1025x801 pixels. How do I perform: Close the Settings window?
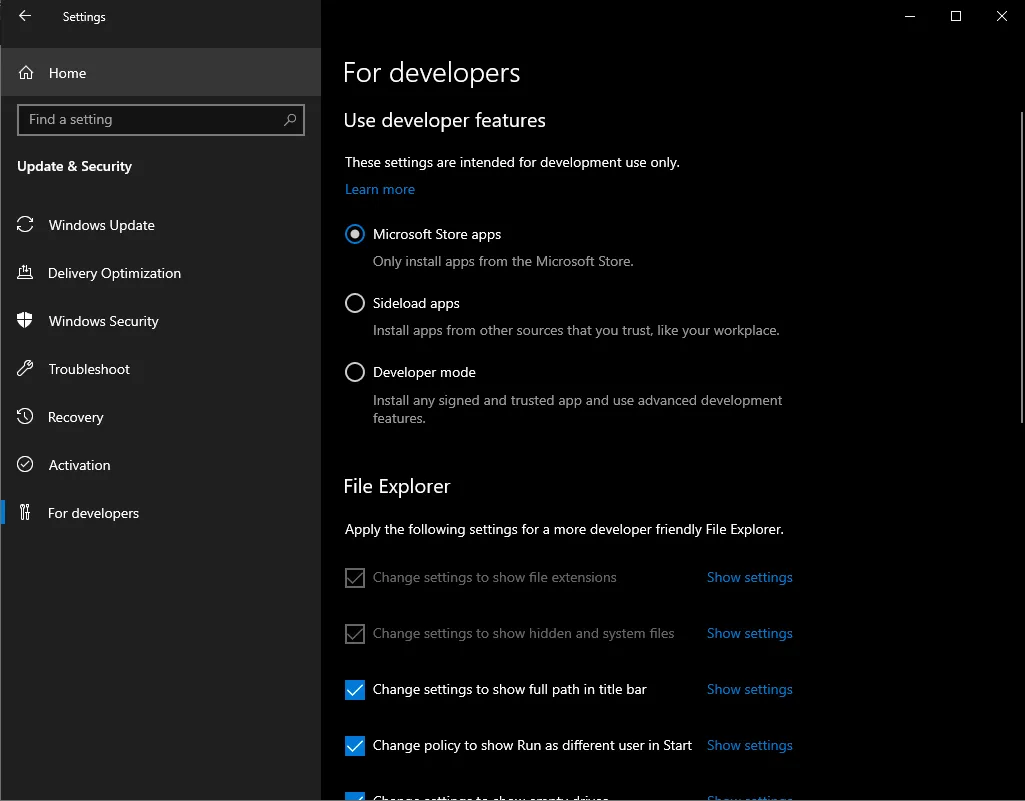pyautogui.click(x=1001, y=16)
